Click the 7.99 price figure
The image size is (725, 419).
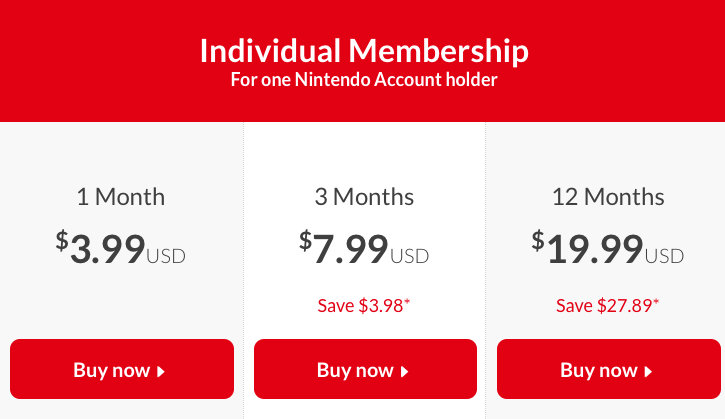tap(351, 248)
